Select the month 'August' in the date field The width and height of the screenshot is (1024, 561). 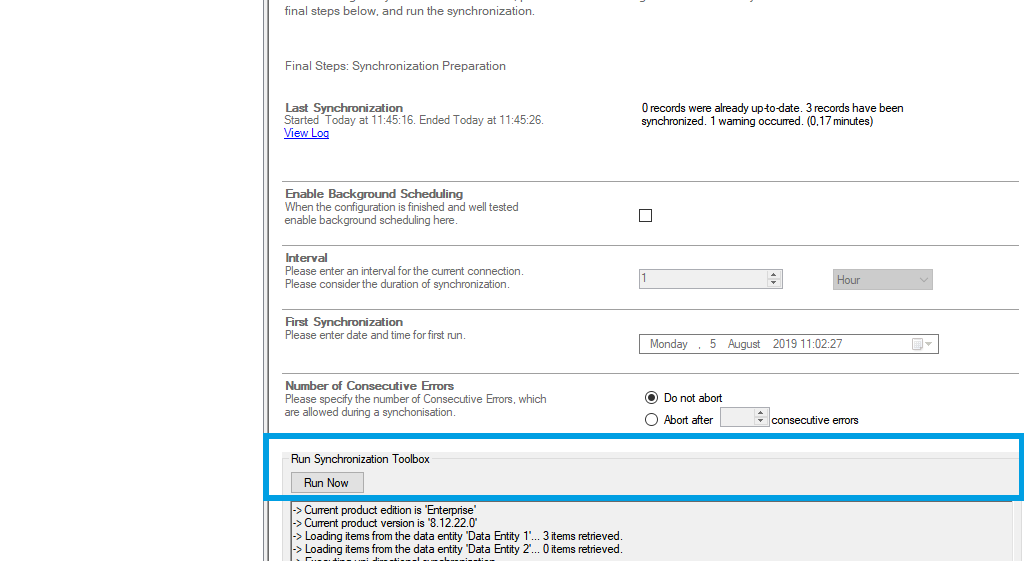tap(744, 344)
